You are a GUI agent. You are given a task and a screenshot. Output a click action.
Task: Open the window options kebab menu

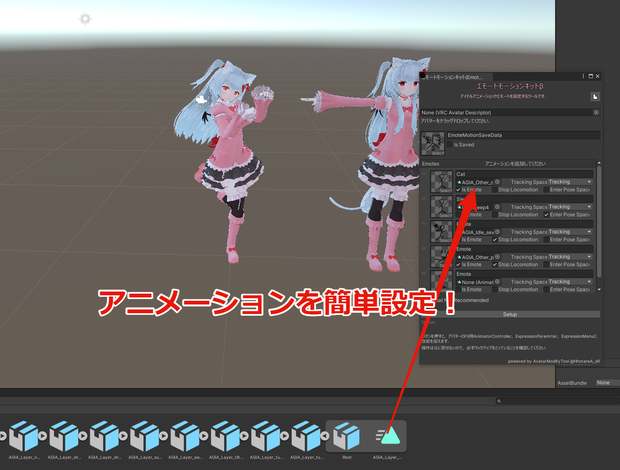coord(583,76)
